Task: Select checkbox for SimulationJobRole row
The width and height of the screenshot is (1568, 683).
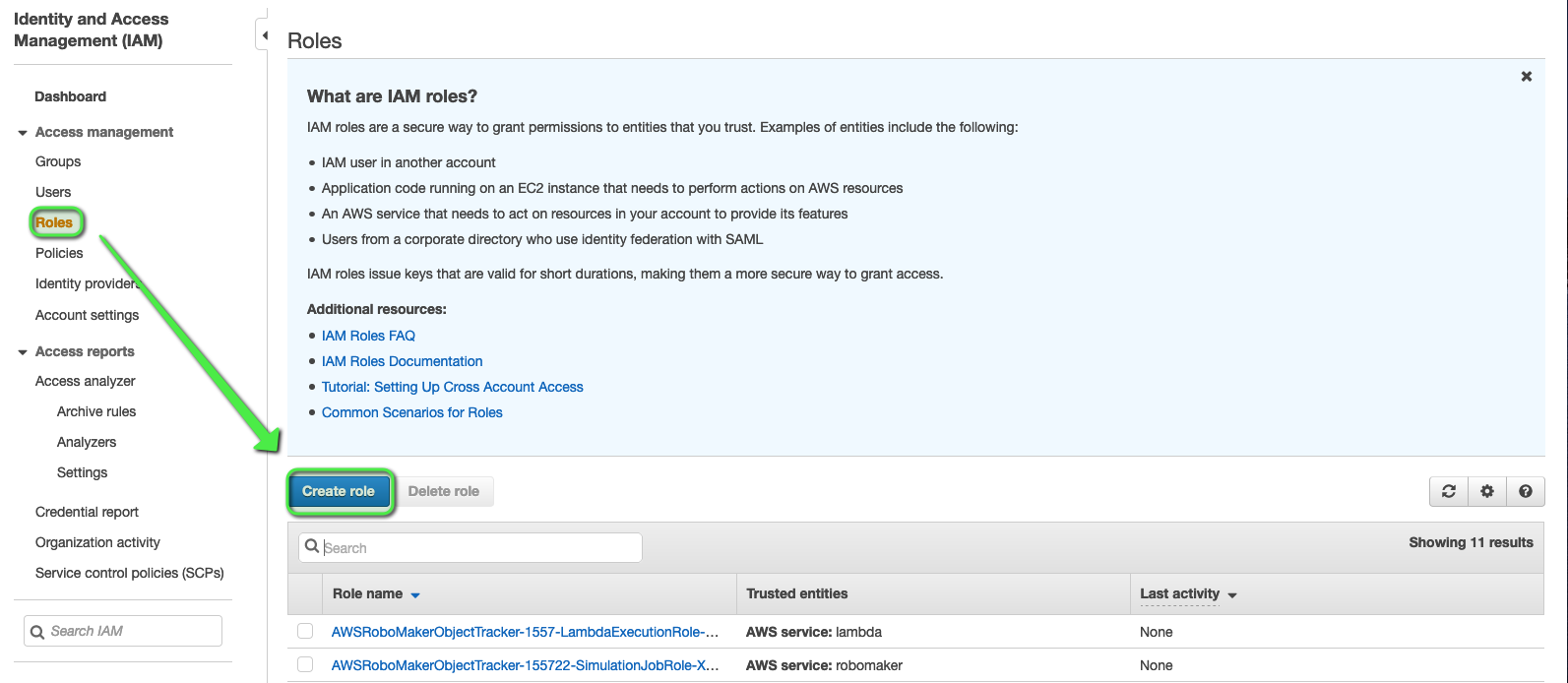Action: (x=305, y=664)
